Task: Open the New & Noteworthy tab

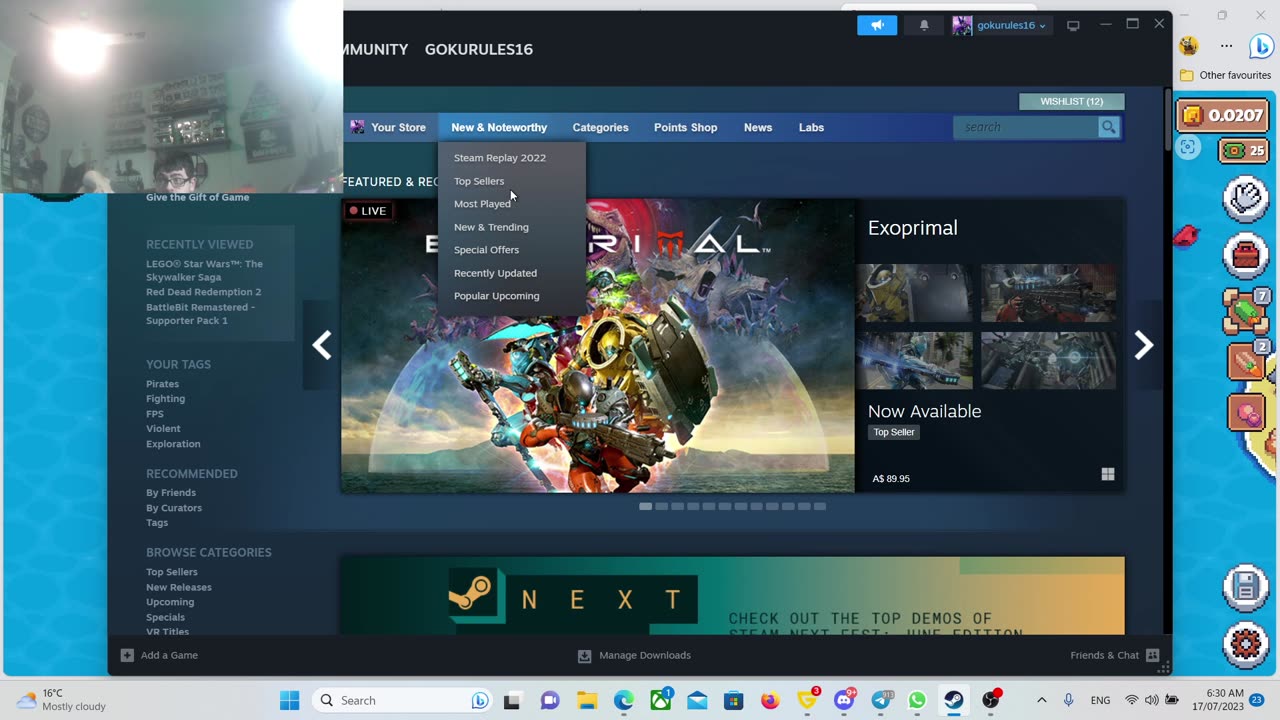Action: coord(499,127)
